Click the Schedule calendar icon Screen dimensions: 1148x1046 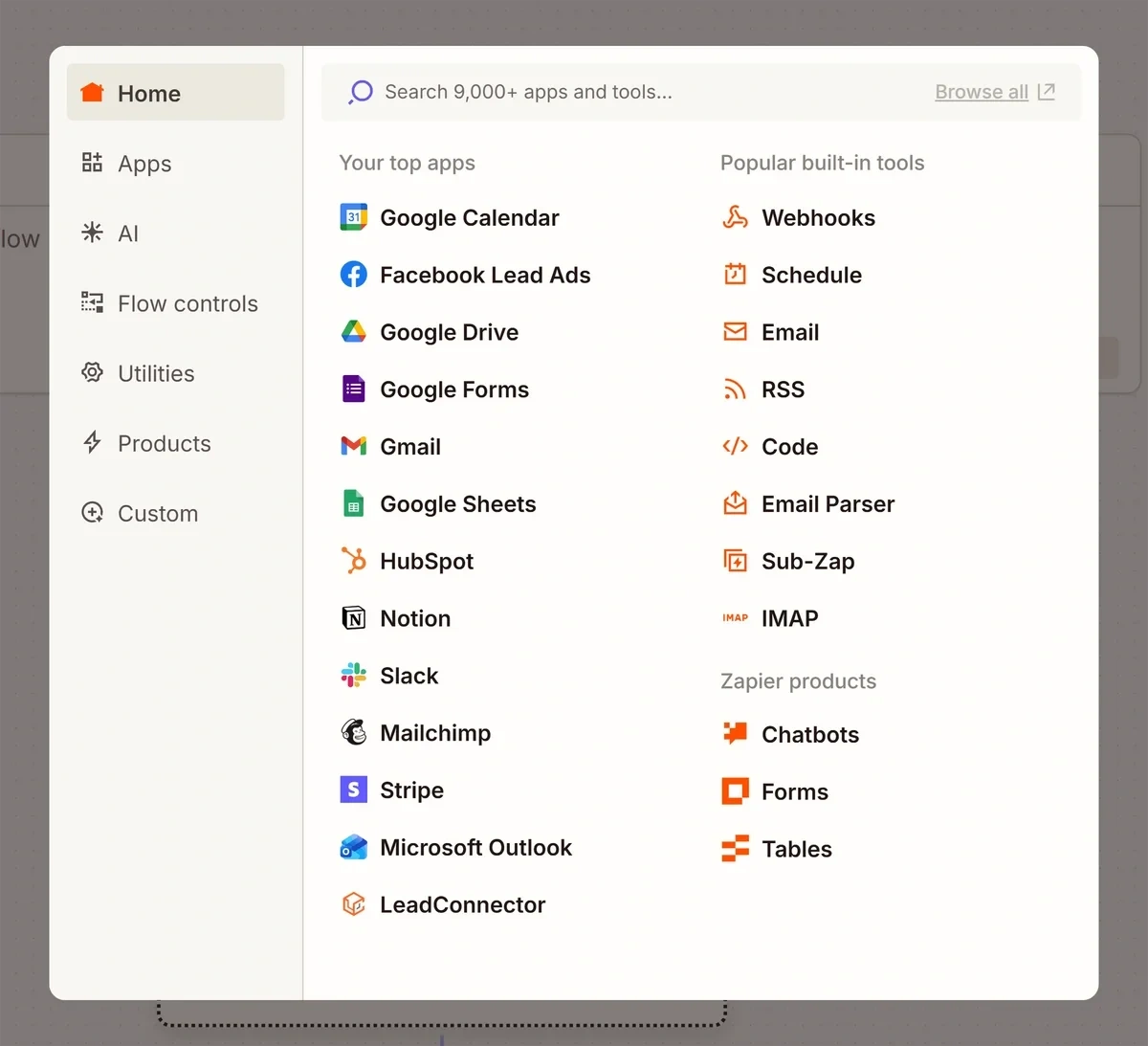click(735, 275)
